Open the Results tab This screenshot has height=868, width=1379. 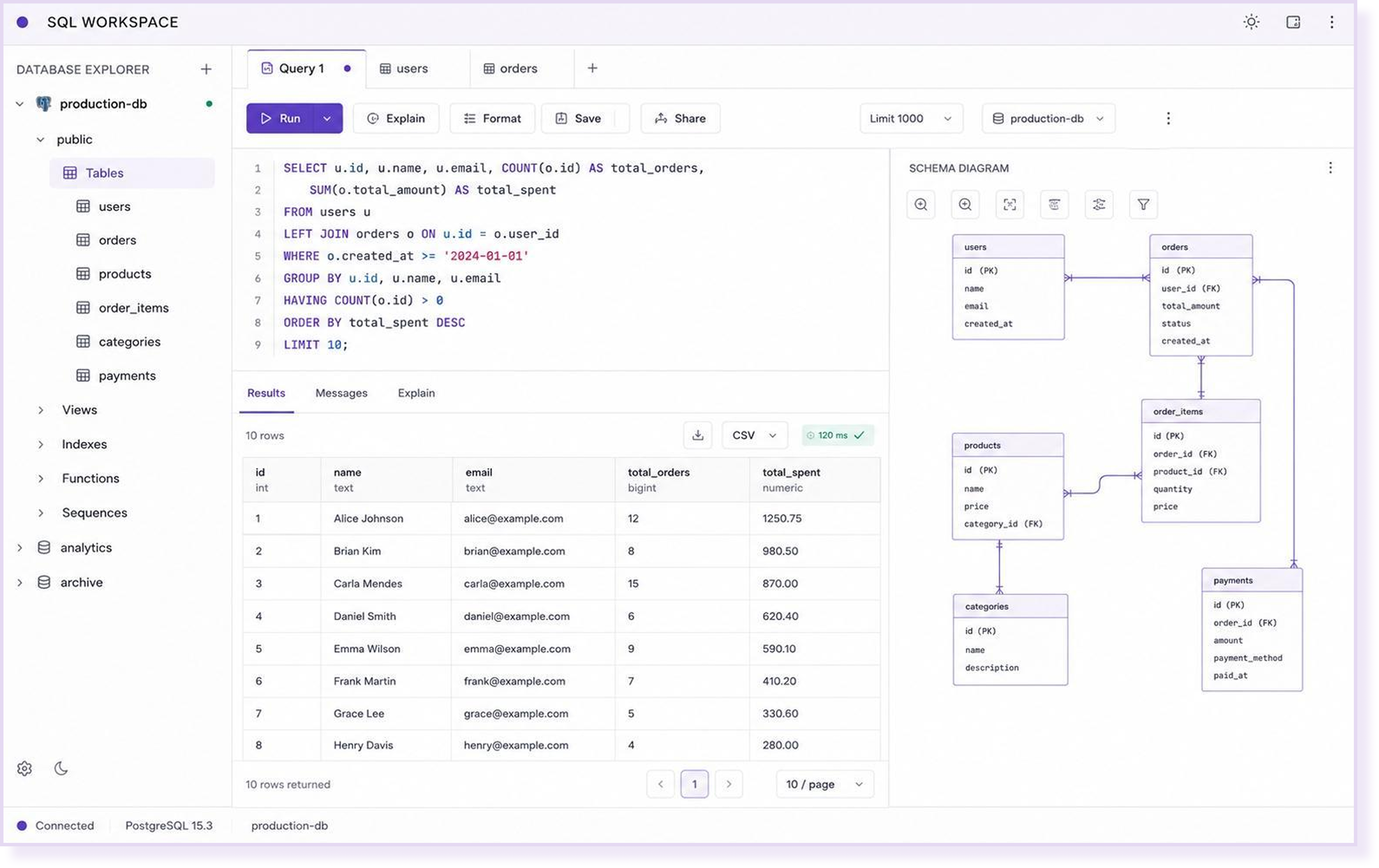pyautogui.click(x=266, y=393)
